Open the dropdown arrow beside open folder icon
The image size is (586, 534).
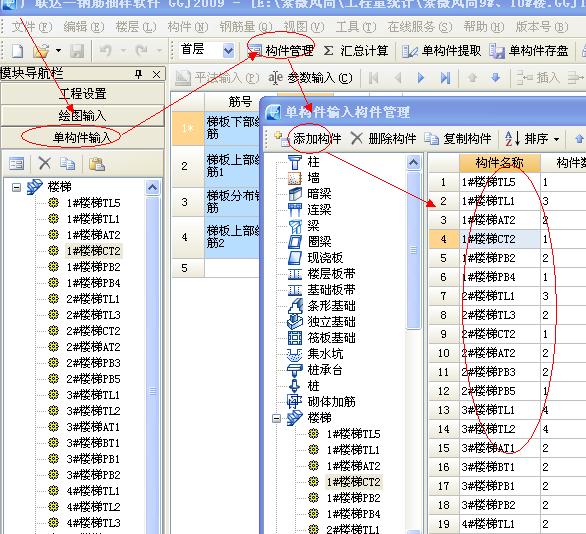[x=58, y=50]
